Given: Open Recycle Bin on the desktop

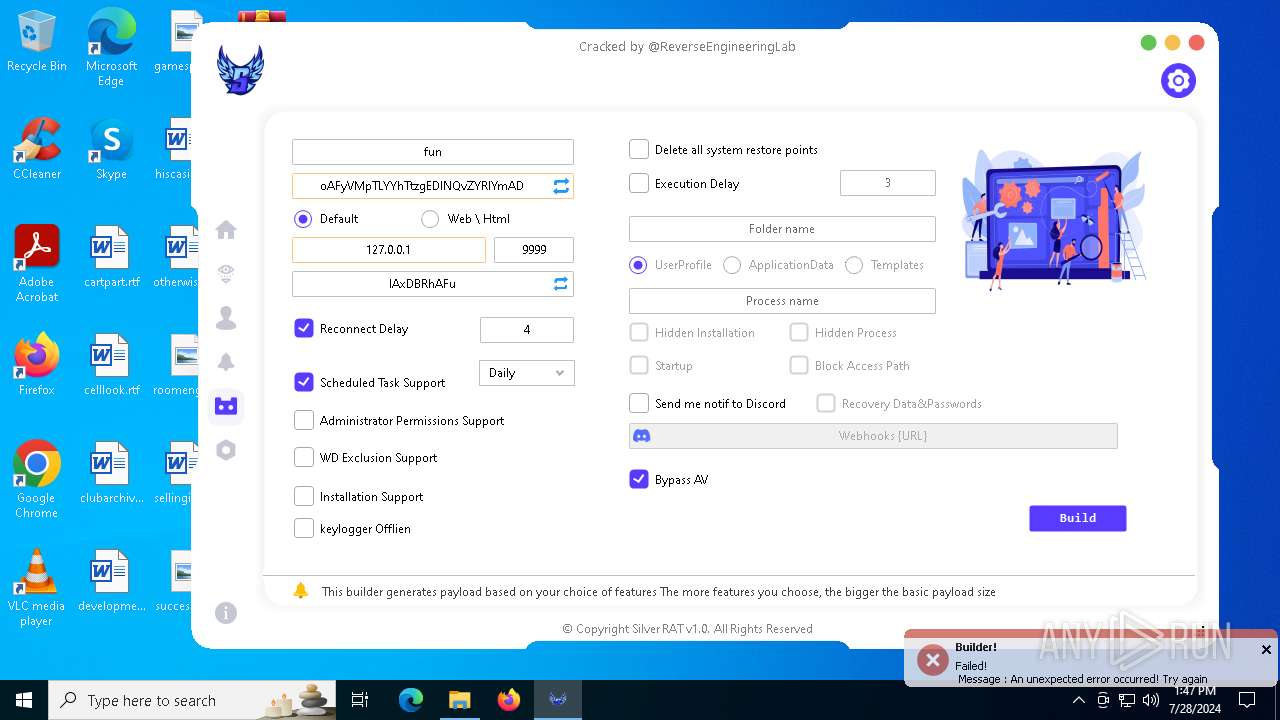Looking at the screenshot, I should pos(37,42).
